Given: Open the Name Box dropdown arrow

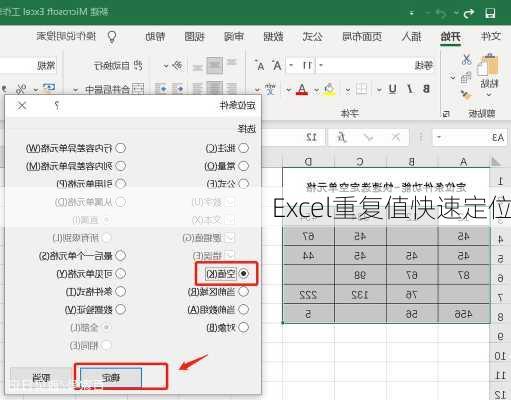Looking at the screenshot, I should [x=439, y=137].
